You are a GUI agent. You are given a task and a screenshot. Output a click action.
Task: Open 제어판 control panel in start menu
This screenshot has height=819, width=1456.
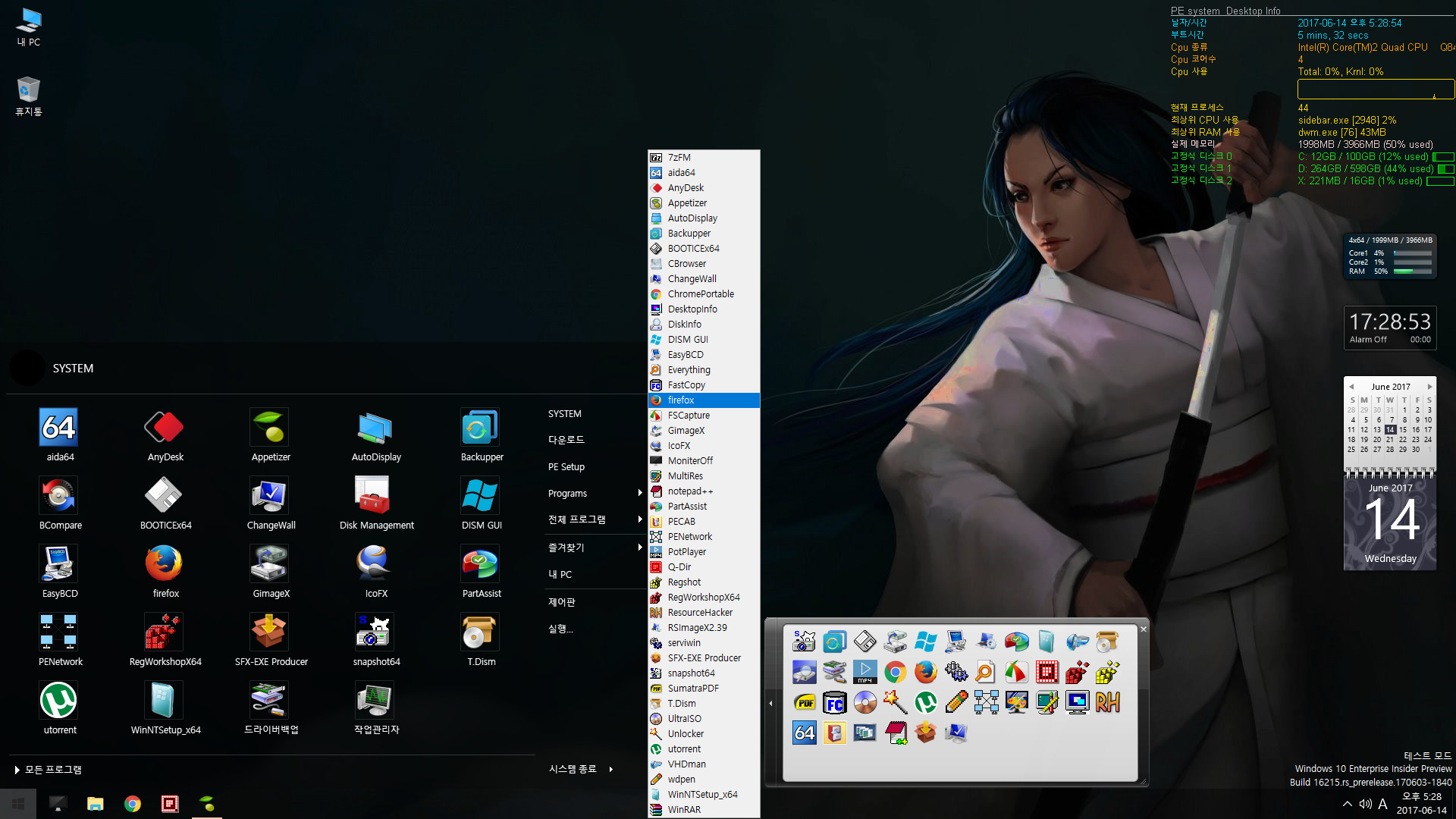pos(561,602)
